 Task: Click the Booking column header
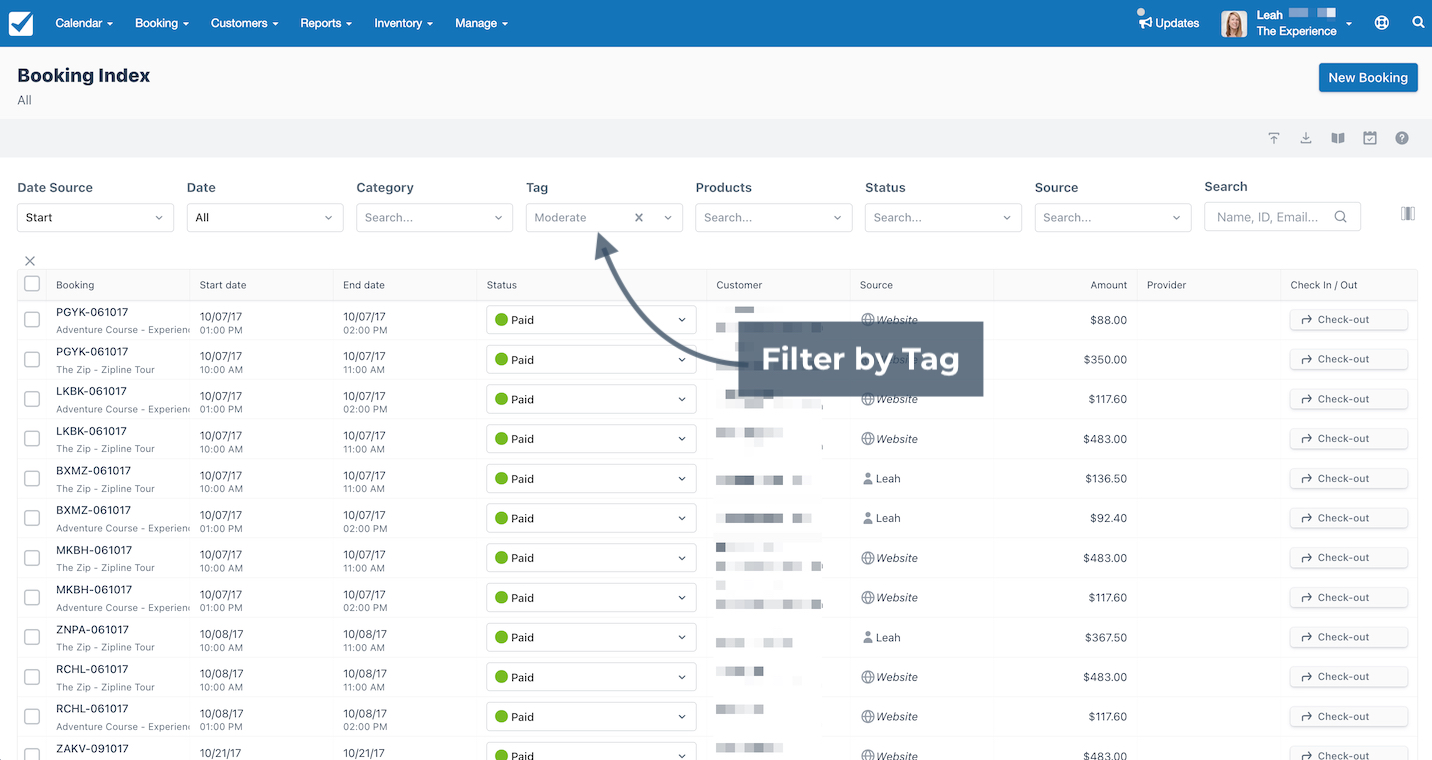point(75,285)
